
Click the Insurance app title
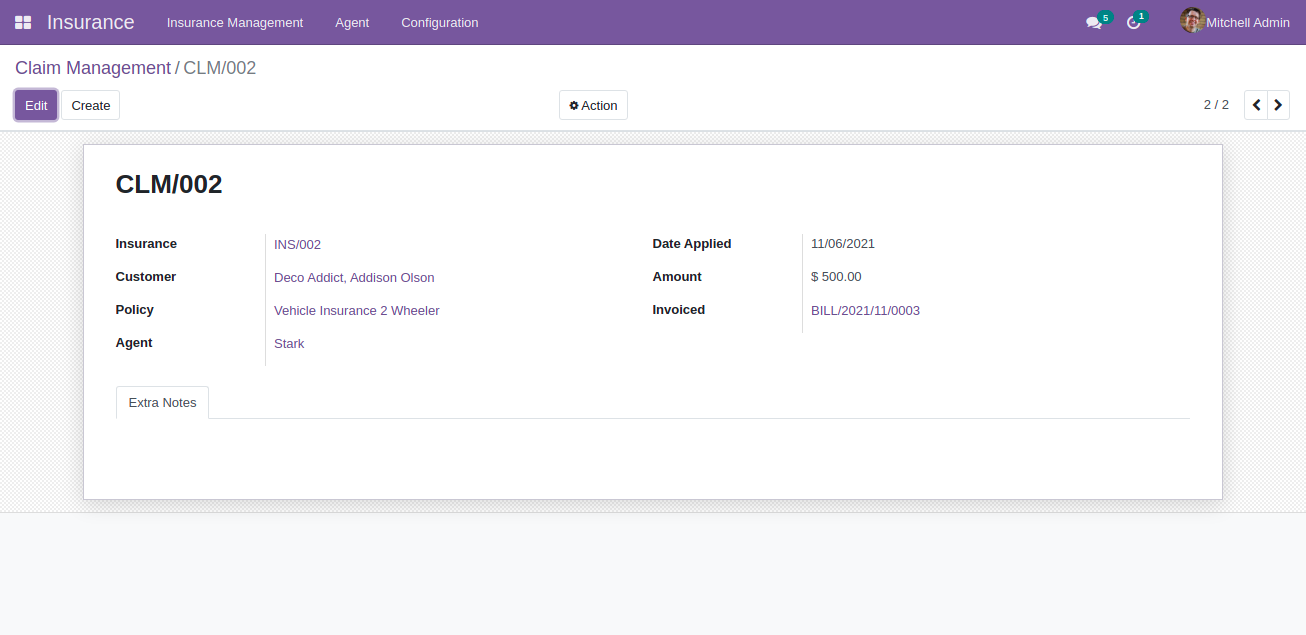[90, 22]
